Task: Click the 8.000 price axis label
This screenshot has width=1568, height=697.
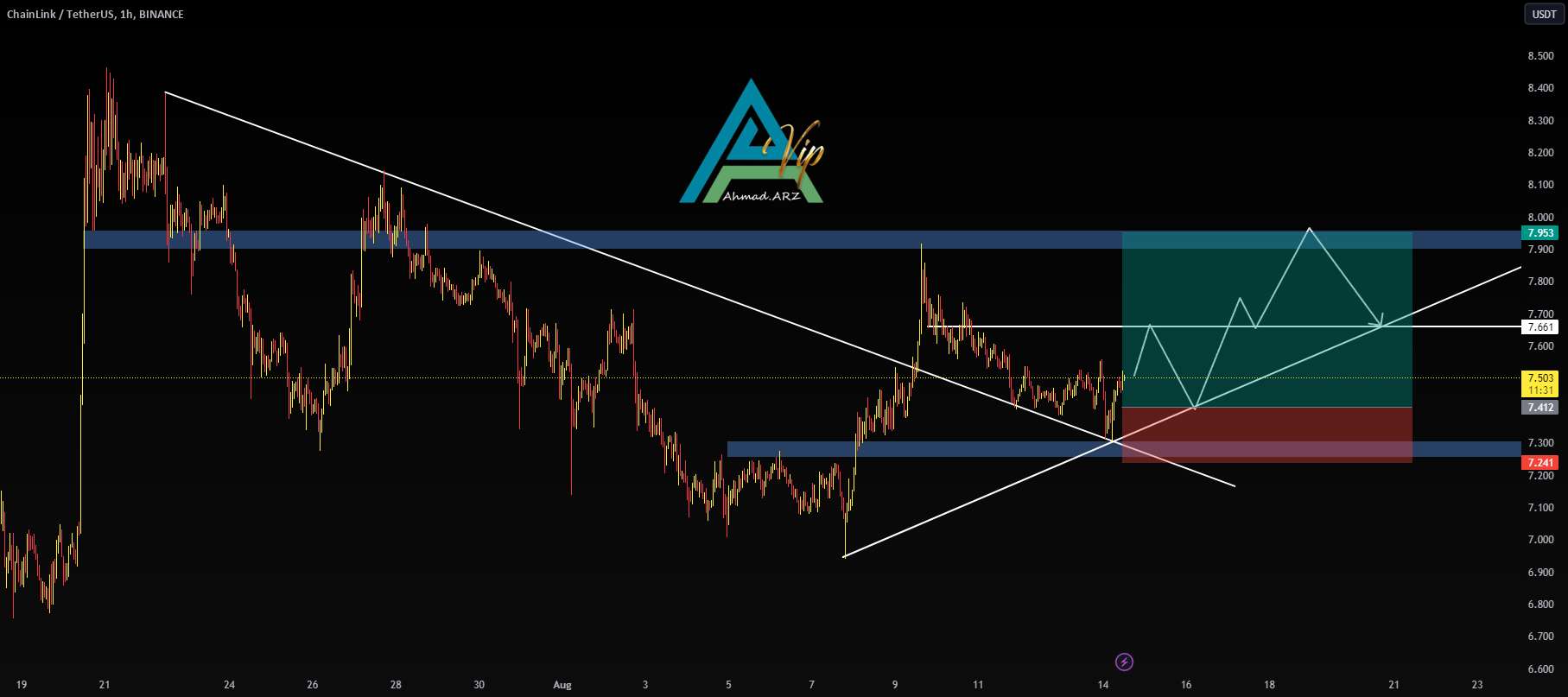Action: (x=1540, y=218)
